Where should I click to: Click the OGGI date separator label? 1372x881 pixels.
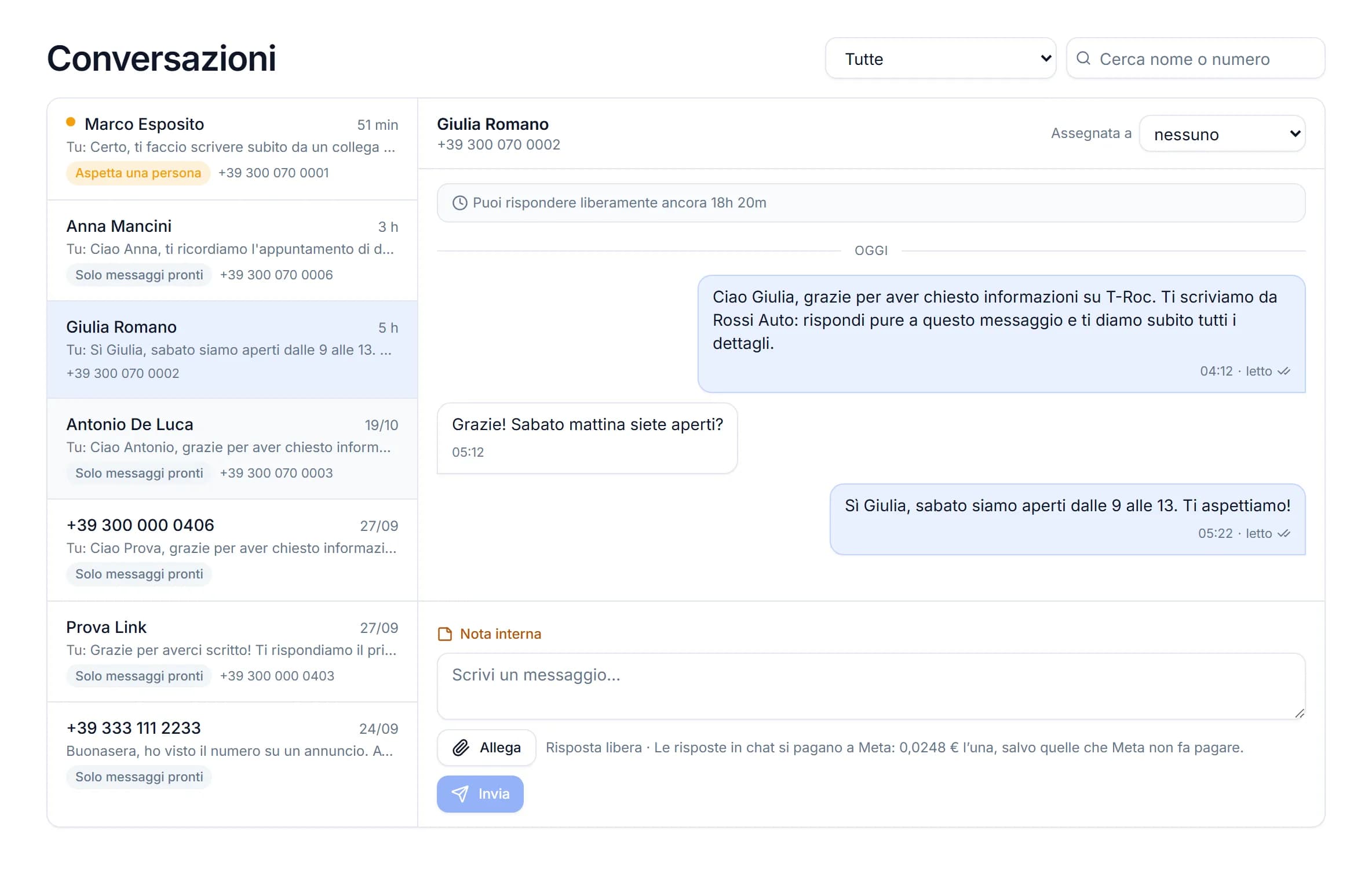click(x=871, y=250)
